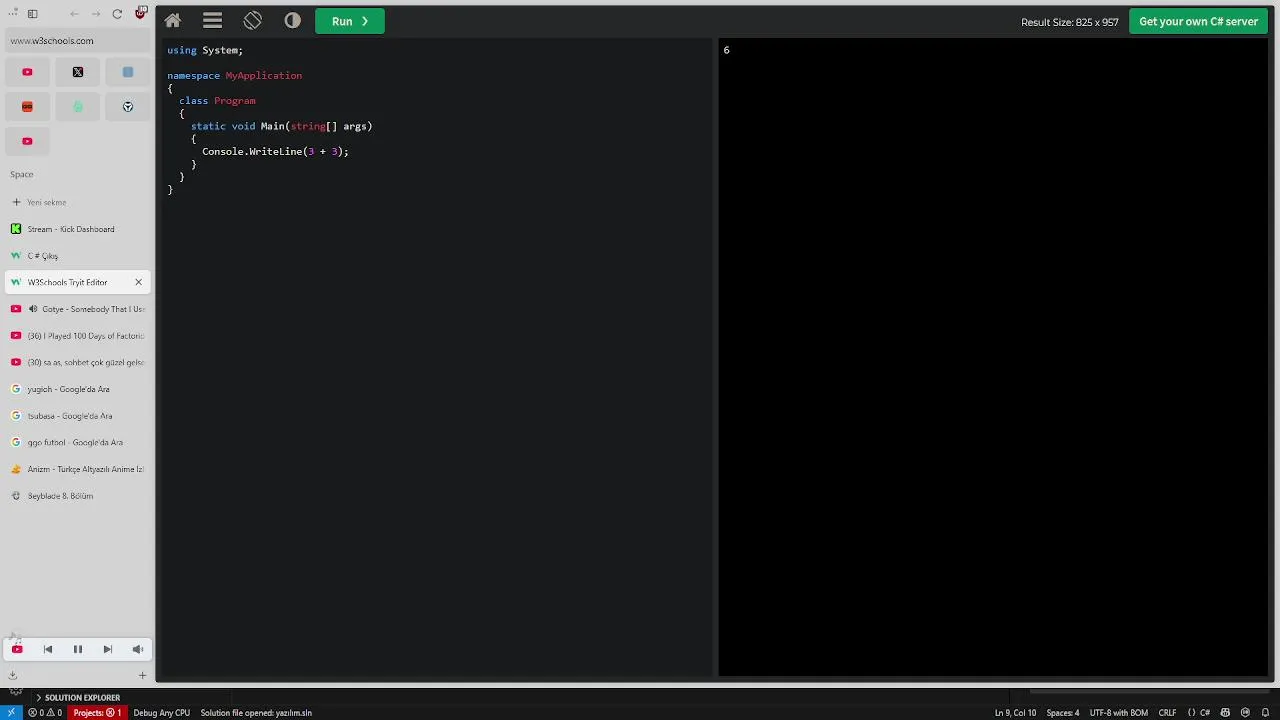This screenshot has width=1280, height=720.
Task: Open the hexagon play icon in status bar
Action: 1245,713
